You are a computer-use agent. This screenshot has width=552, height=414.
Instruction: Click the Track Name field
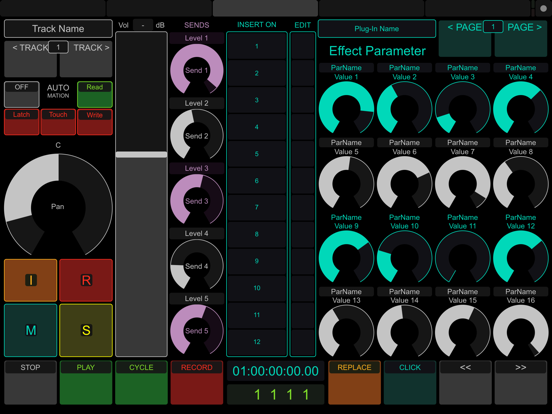click(x=58, y=29)
